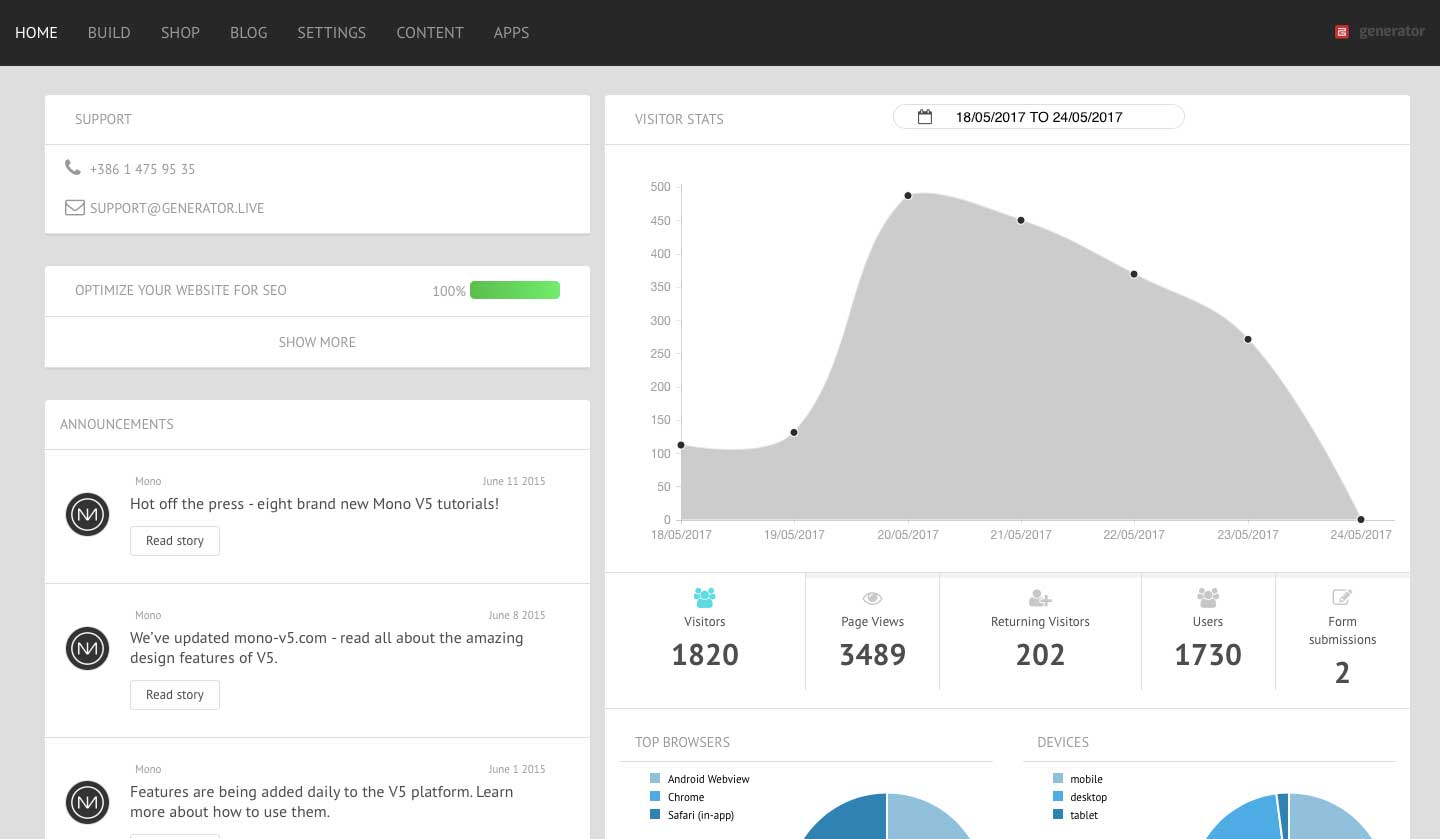The height and width of the screenshot is (839, 1440).
Task: Click the Visitors count 1820
Action: coord(705,655)
